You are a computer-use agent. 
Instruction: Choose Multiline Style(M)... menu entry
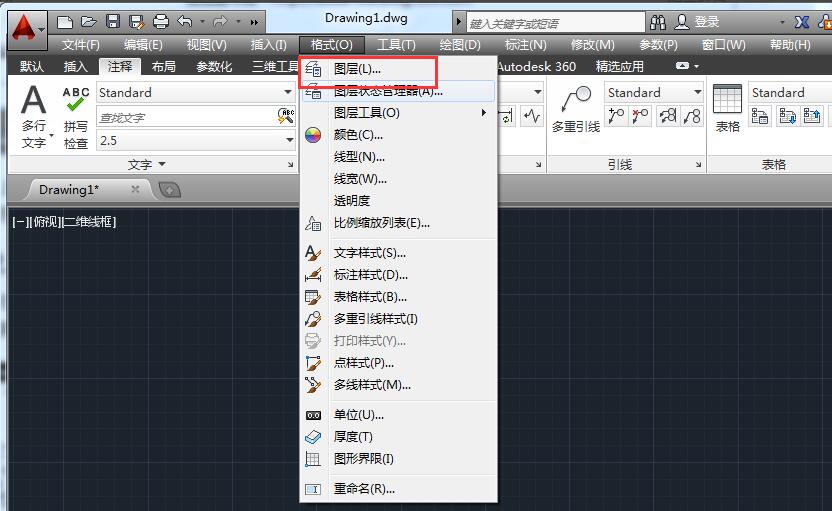coord(398,385)
